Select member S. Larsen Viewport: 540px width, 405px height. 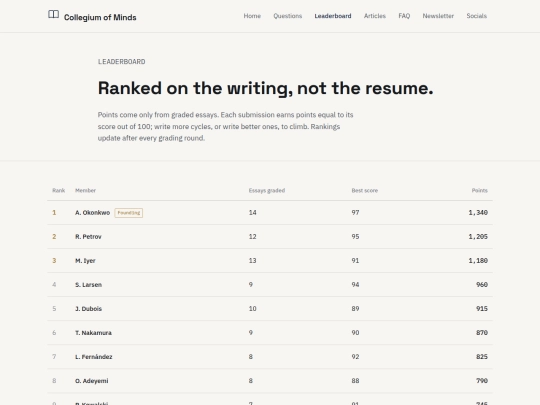click(x=88, y=285)
